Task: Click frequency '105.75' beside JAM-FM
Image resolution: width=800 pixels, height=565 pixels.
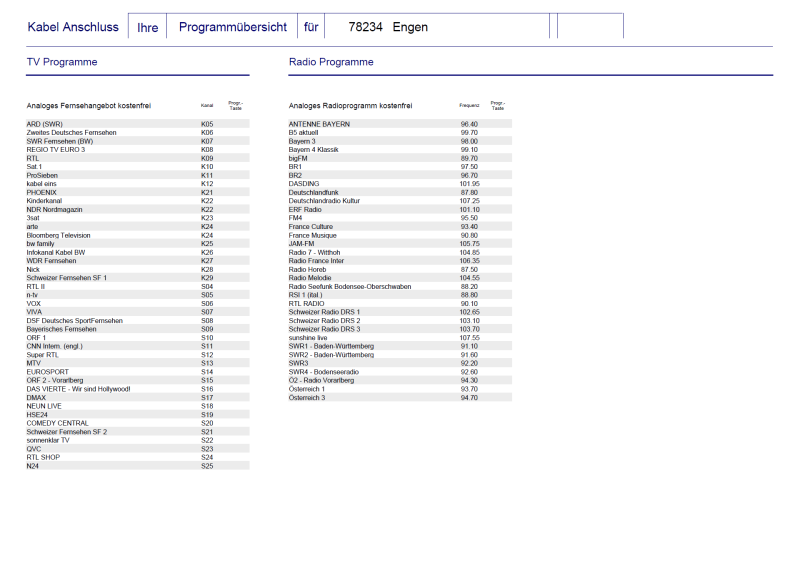Action: (469, 244)
